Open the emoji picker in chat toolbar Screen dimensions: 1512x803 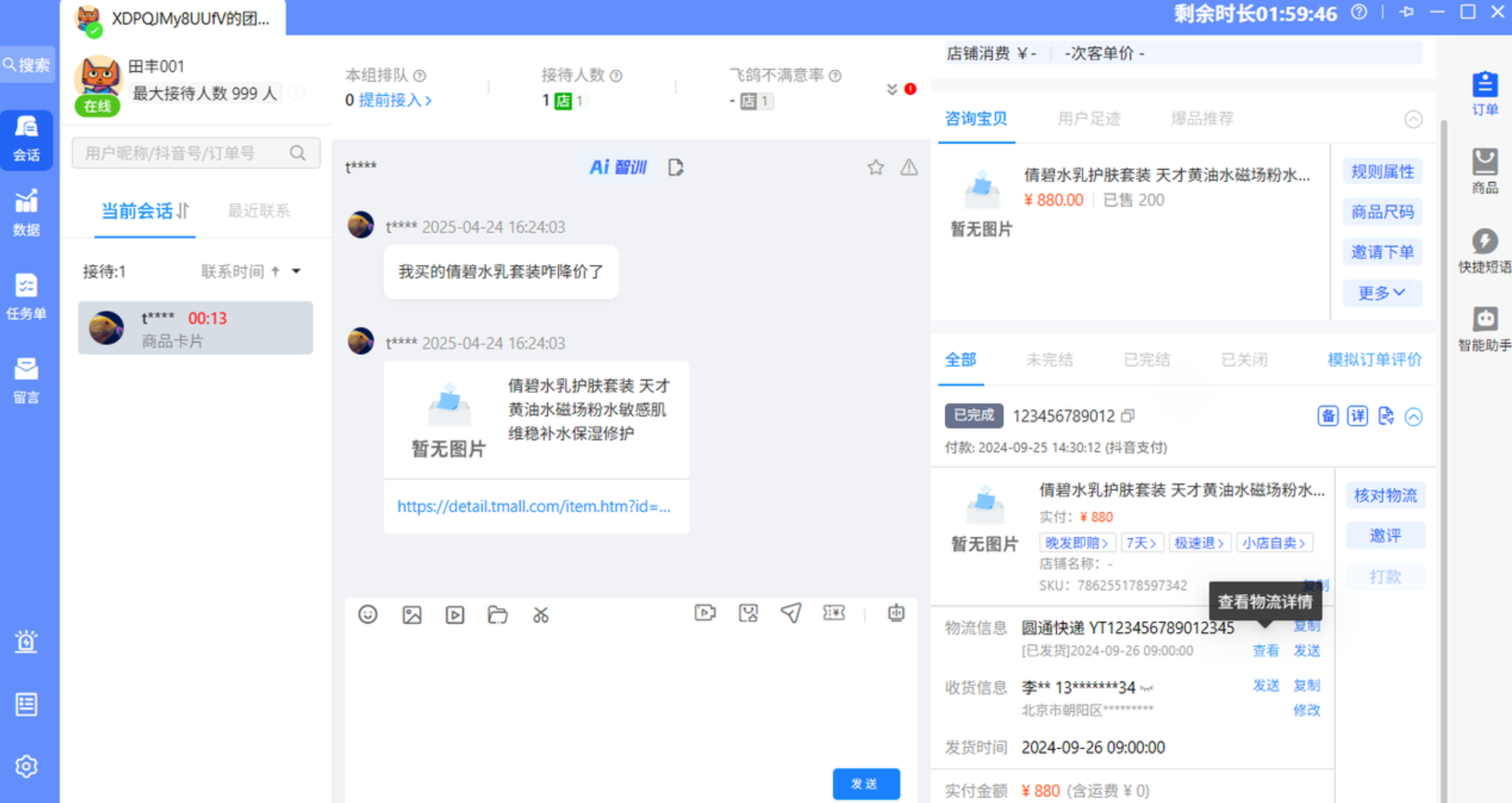point(368,614)
